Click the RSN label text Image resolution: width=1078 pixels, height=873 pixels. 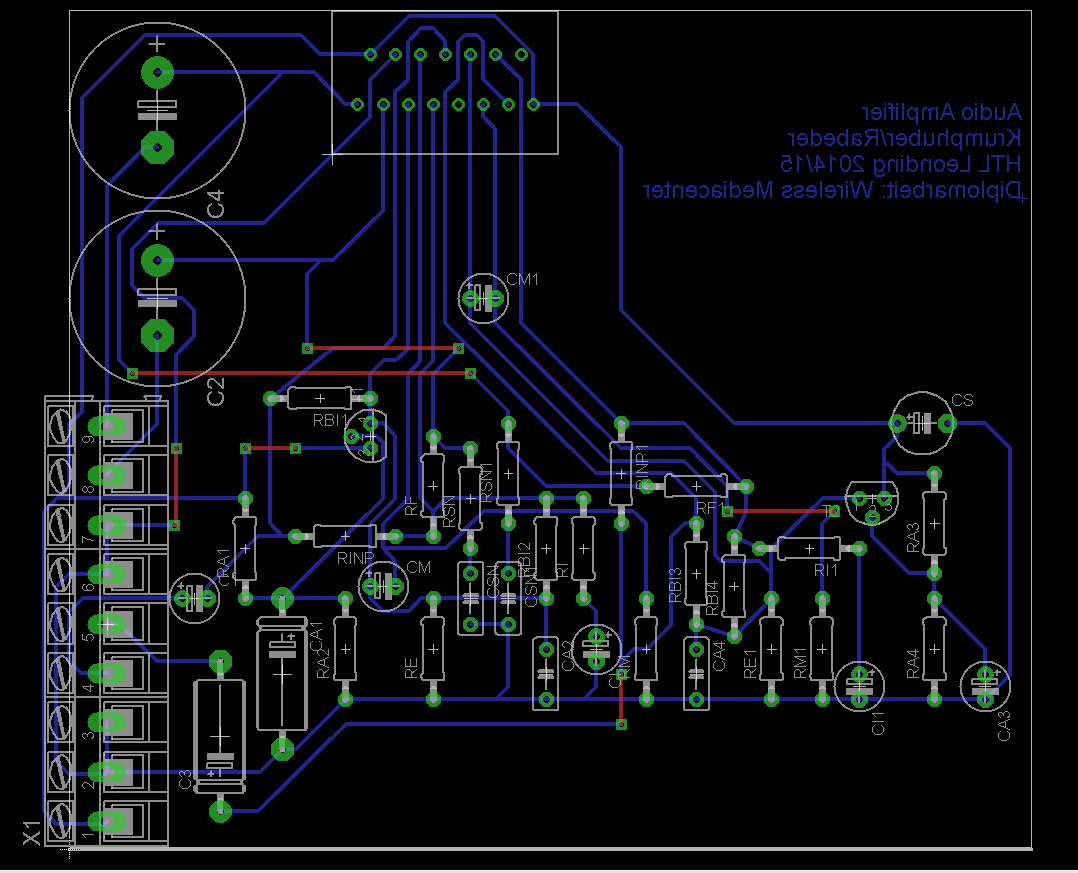(x=450, y=512)
